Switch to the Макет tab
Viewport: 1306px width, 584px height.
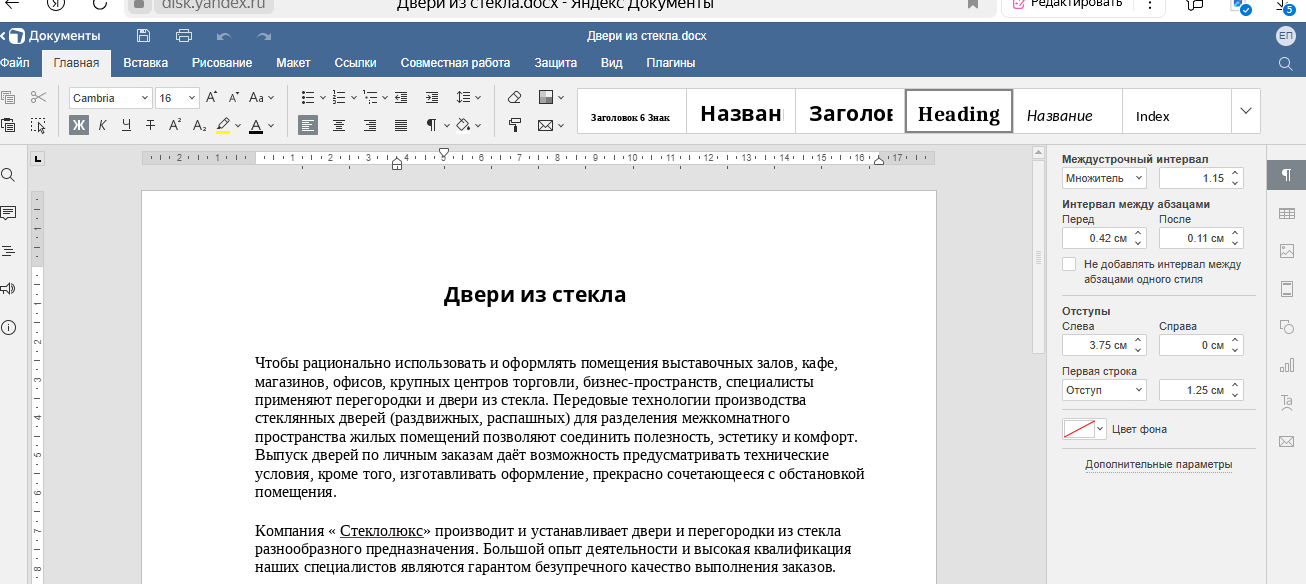(x=293, y=63)
